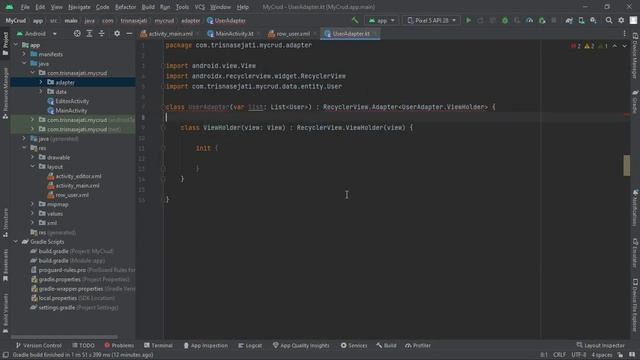Open the Version Control tool window

[x=38, y=346]
